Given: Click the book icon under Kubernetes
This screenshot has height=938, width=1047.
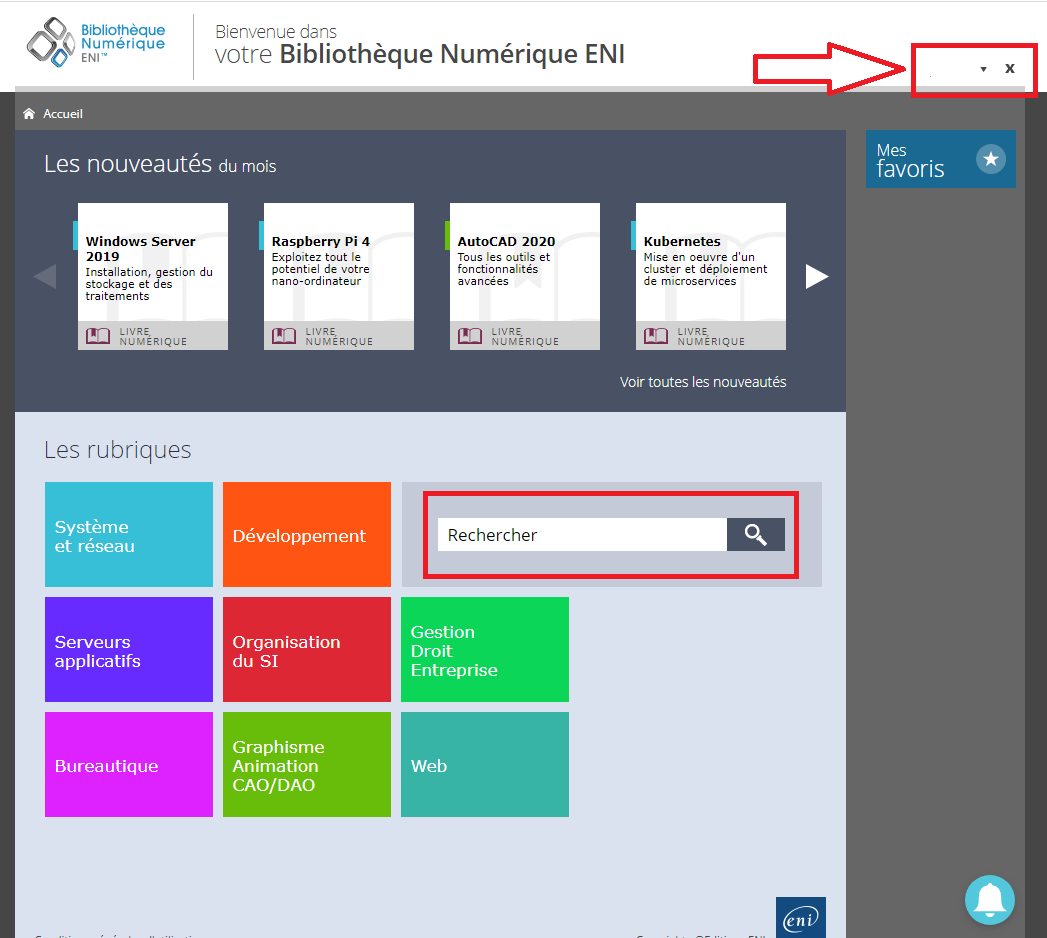Looking at the screenshot, I should click(656, 336).
